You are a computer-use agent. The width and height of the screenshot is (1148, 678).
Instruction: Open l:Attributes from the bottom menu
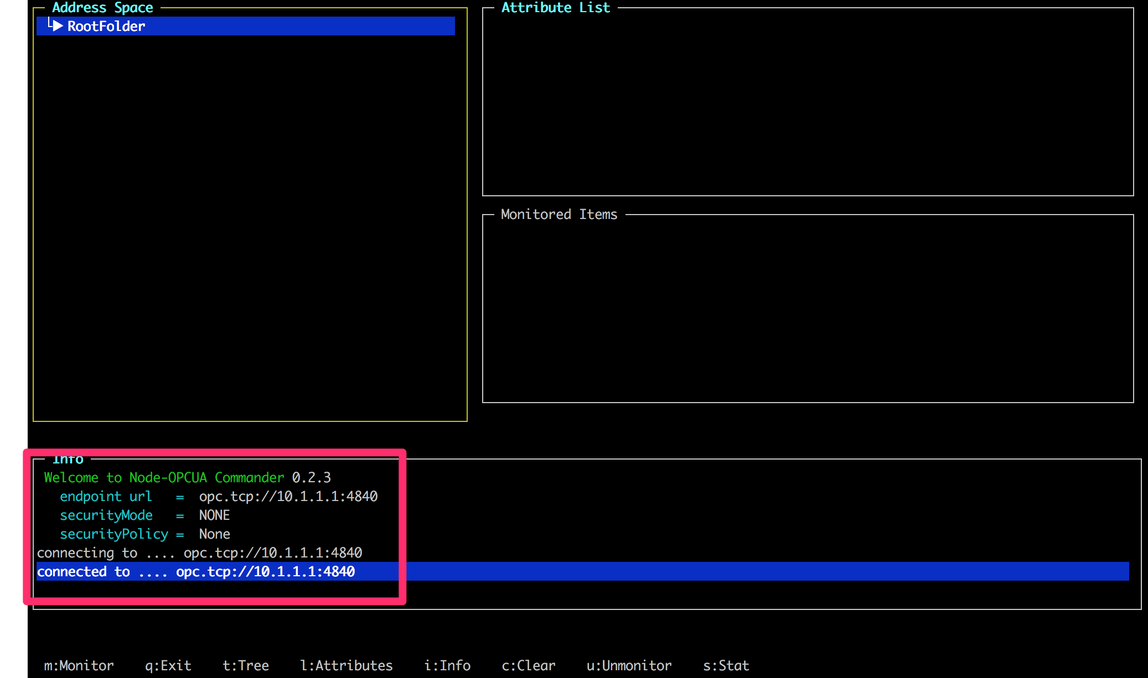click(x=346, y=665)
